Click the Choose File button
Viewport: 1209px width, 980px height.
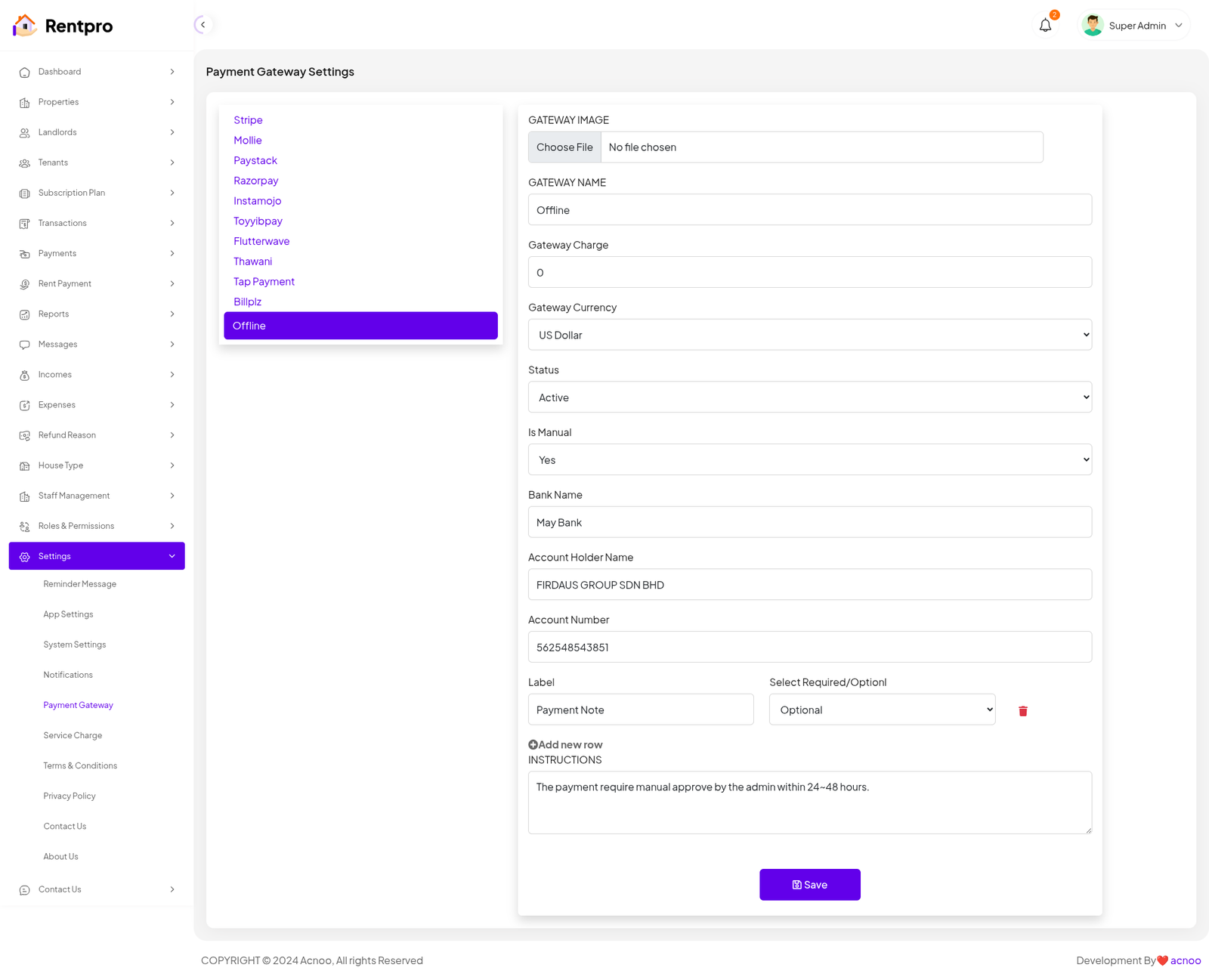(564, 147)
